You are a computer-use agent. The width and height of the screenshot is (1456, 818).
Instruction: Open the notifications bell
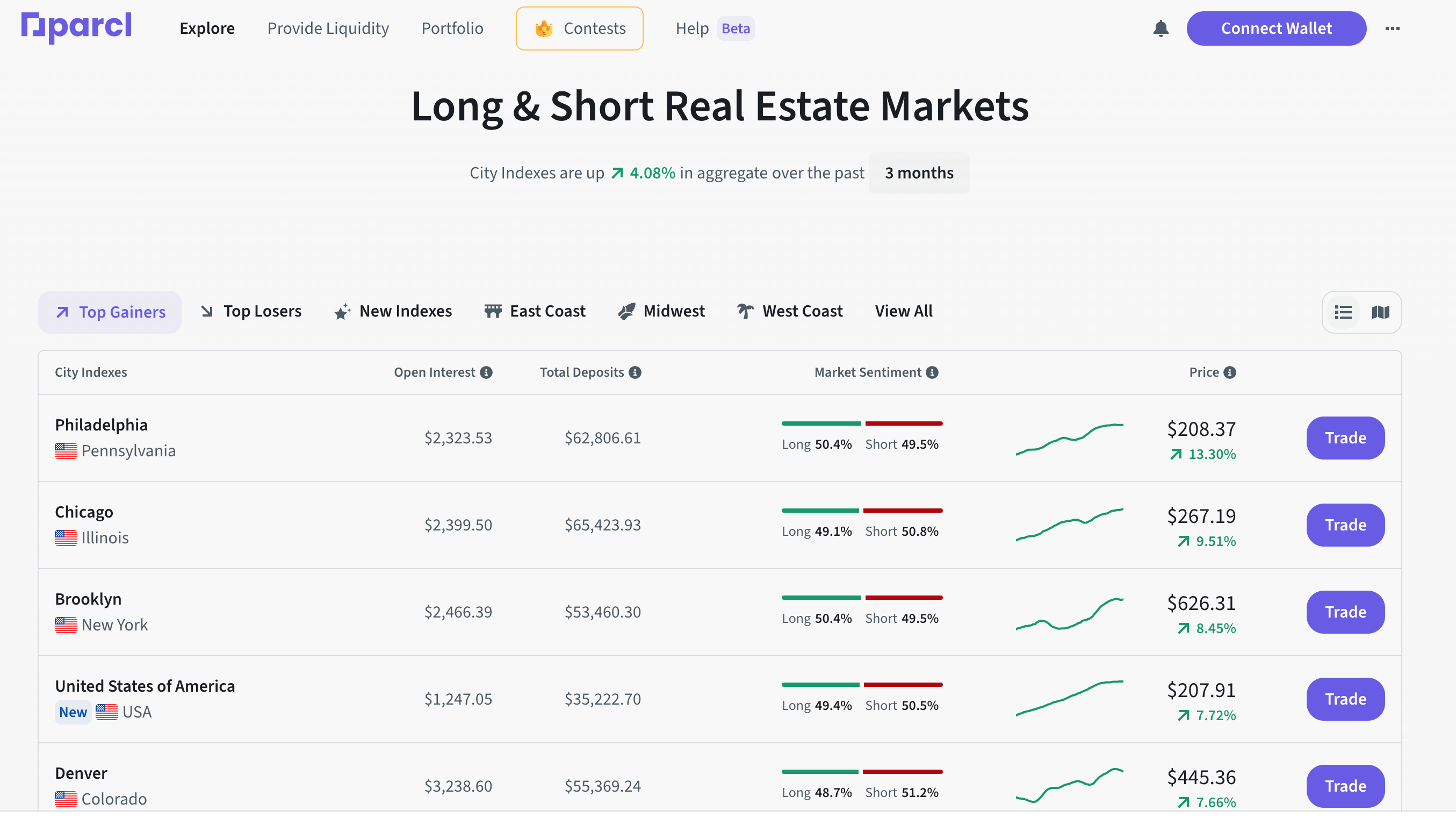1161,28
